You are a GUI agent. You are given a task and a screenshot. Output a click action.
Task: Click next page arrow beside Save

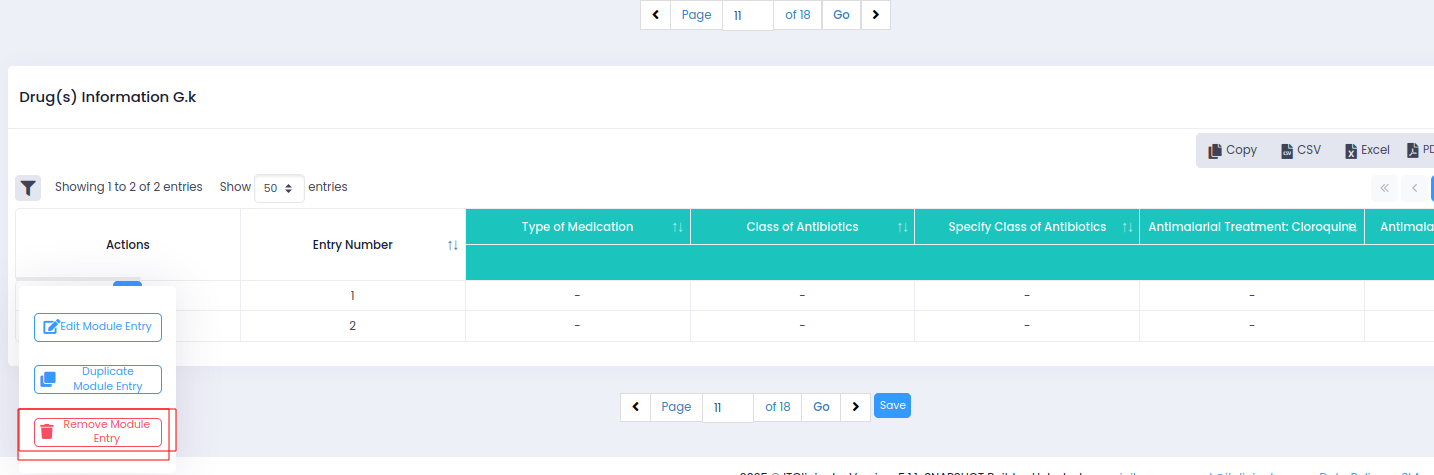(x=855, y=407)
